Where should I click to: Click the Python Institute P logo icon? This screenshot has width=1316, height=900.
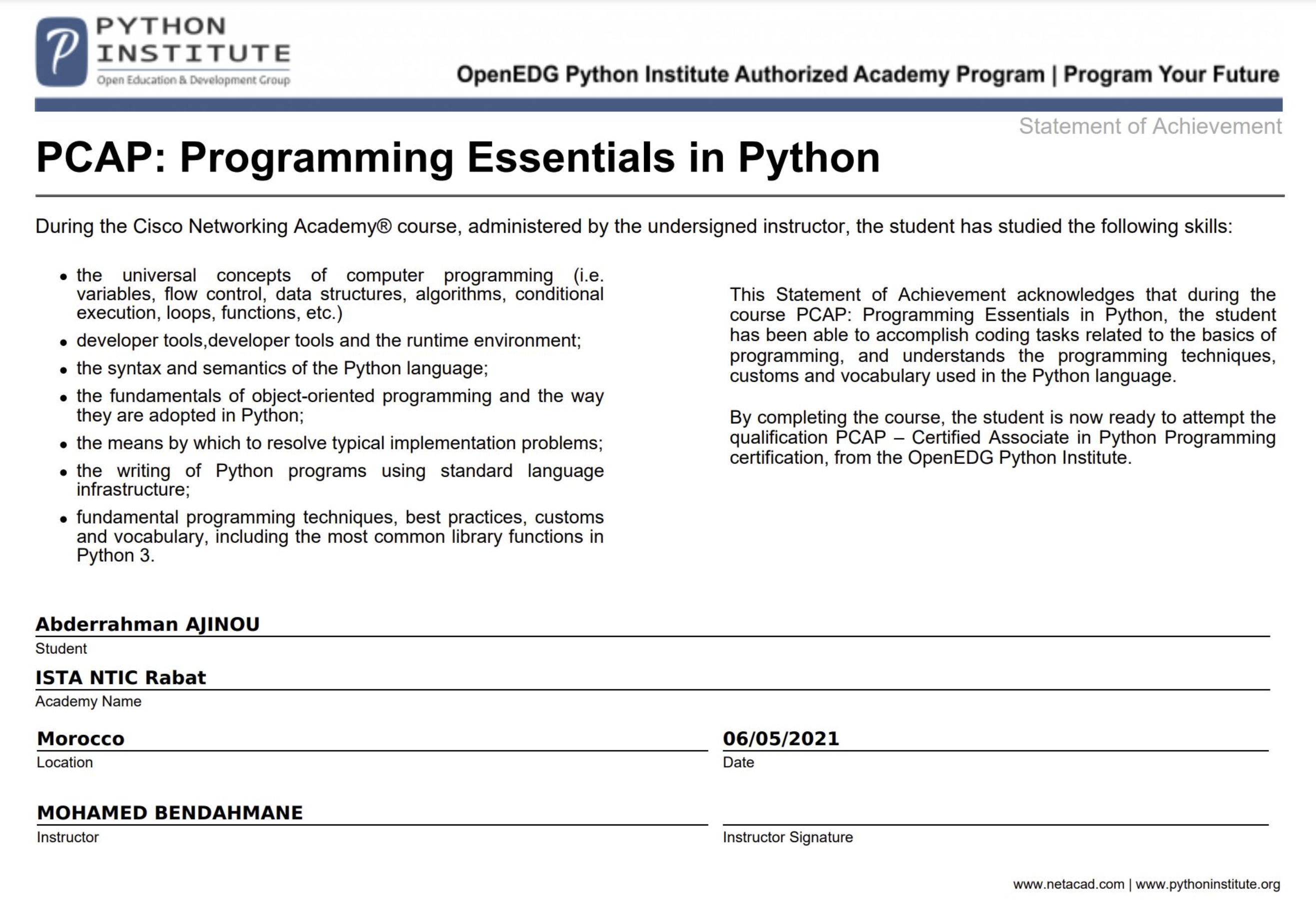click(x=62, y=52)
